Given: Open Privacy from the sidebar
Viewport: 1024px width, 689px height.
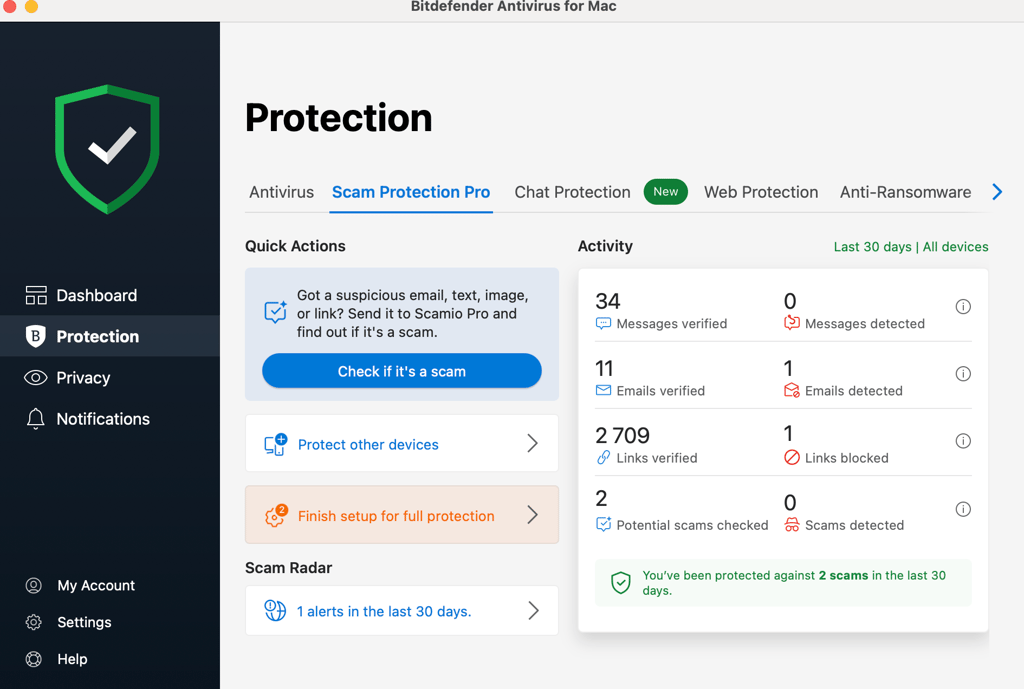Looking at the screenshot, I should [110, 377].
